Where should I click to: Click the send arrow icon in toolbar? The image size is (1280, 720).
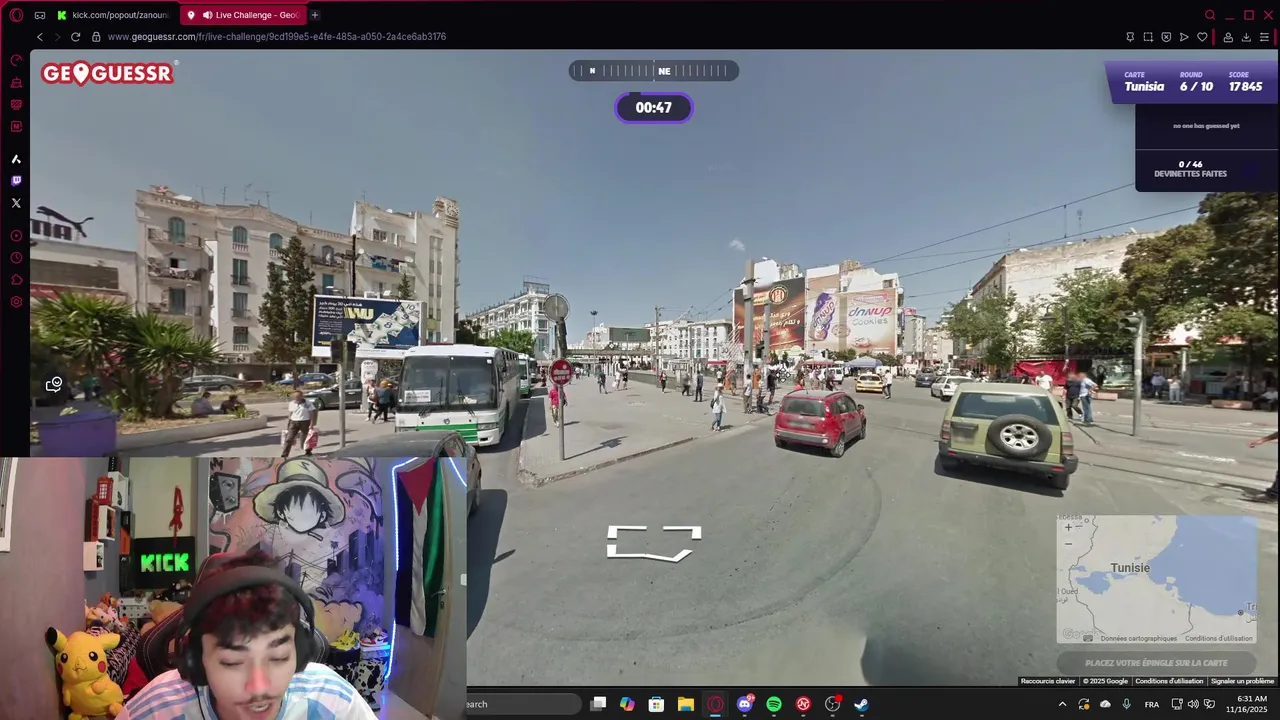pos(1184,37)
